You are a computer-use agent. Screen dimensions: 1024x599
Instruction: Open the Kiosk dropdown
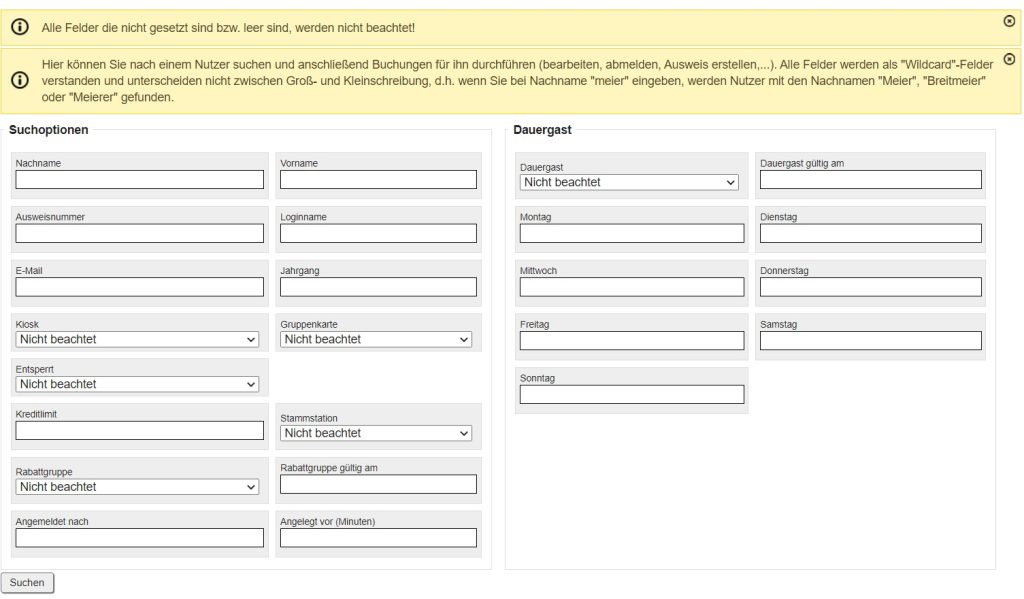click(137, 339)
